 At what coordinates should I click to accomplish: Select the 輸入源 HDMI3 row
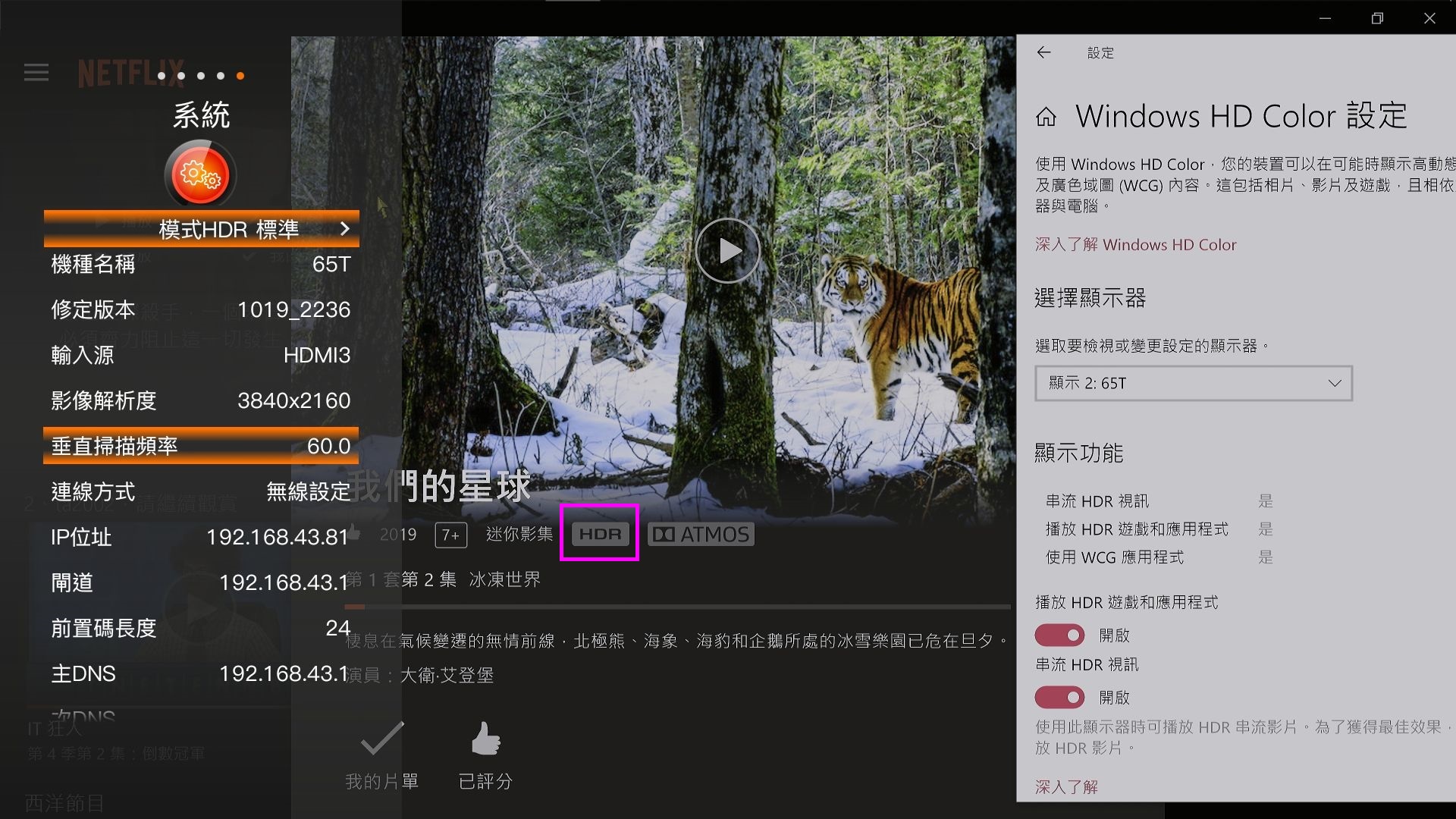pos(201,355)
